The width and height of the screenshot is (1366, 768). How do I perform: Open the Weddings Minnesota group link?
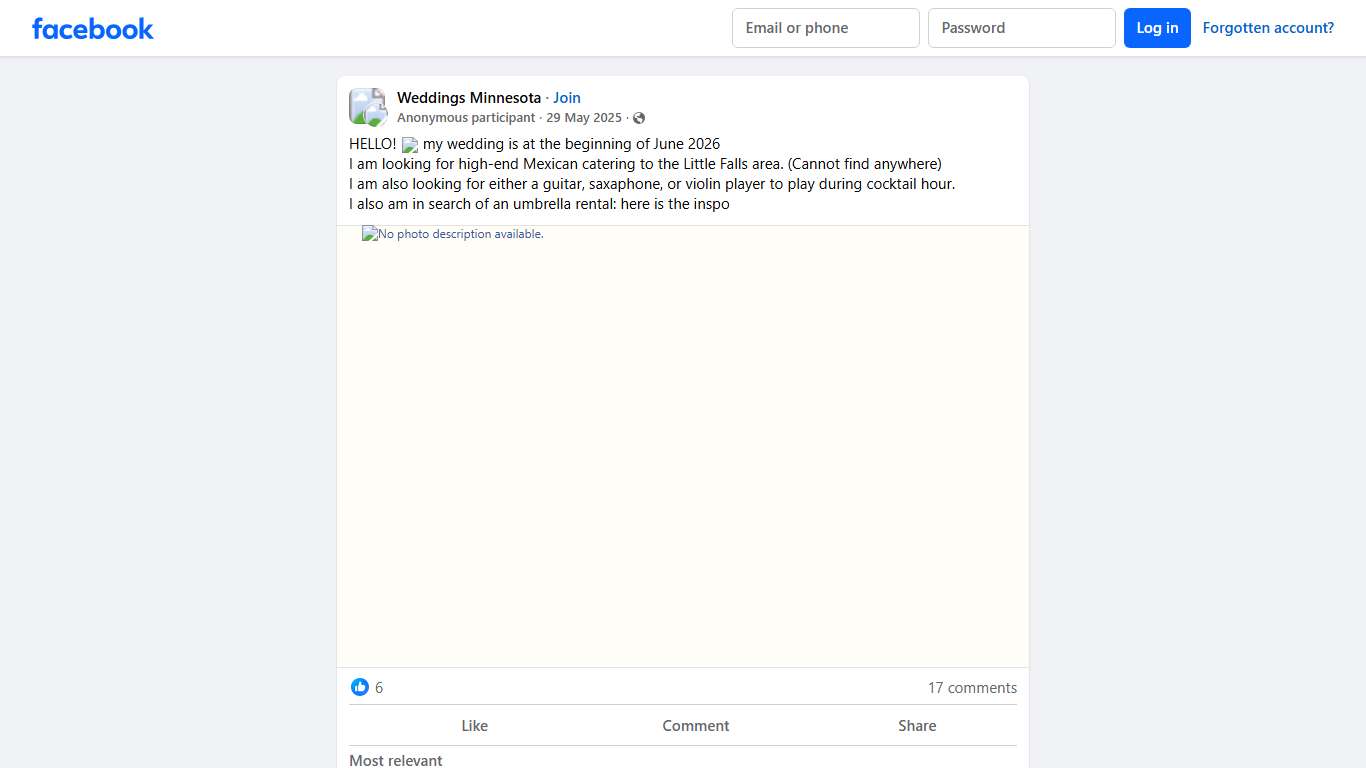tap(468, 98)
